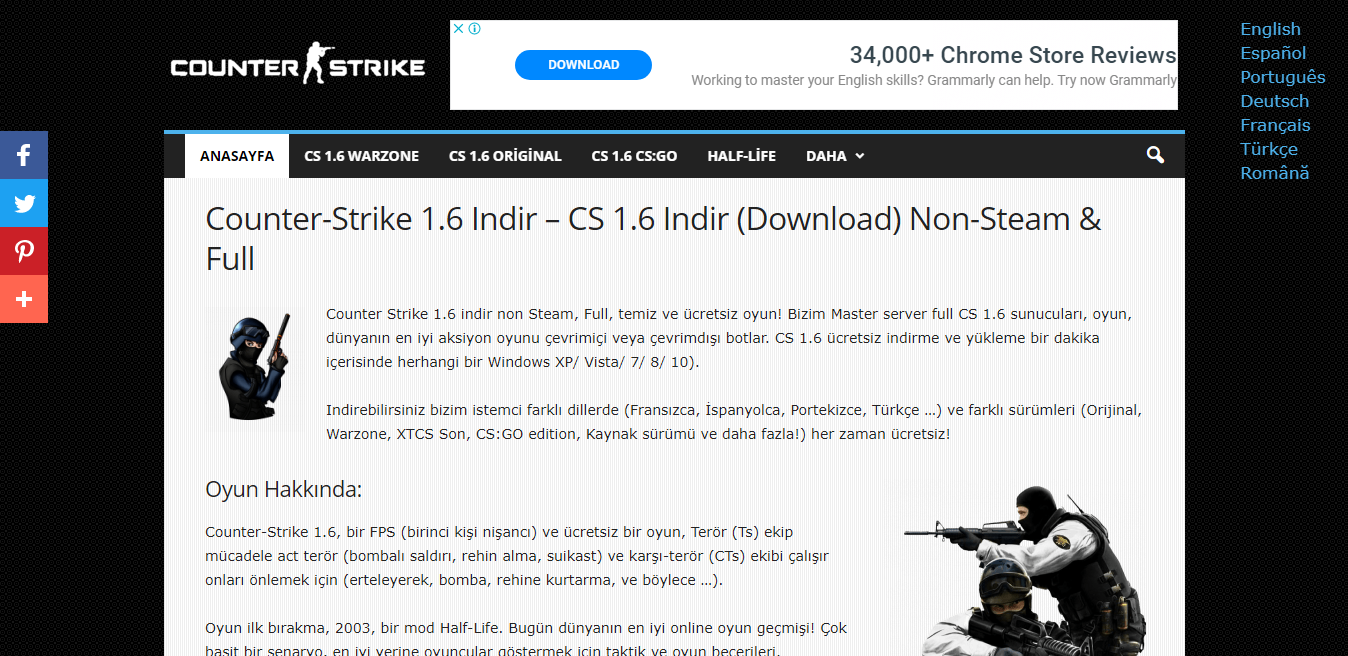Pin page with Pinterest sidebar icon

[x=24, y=251]
